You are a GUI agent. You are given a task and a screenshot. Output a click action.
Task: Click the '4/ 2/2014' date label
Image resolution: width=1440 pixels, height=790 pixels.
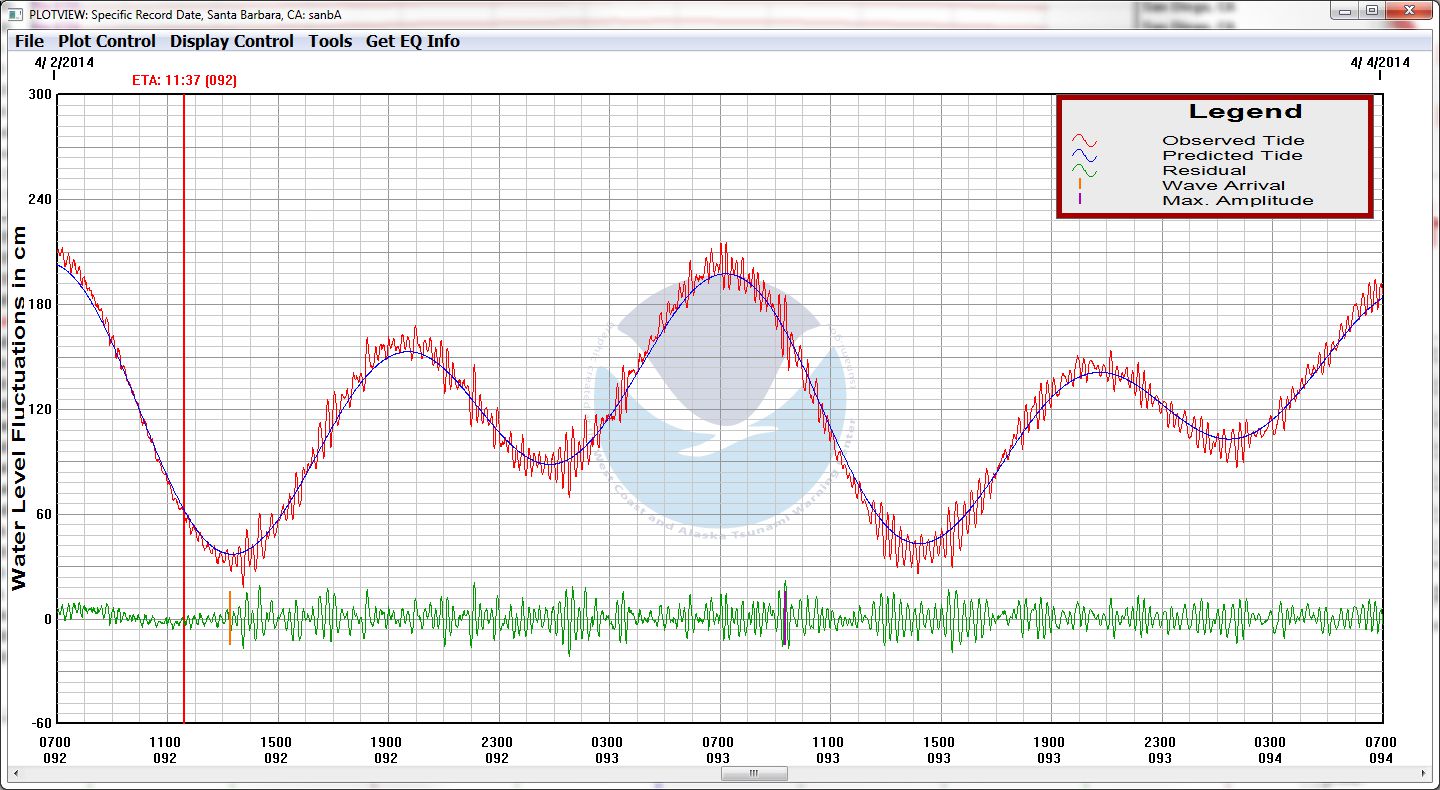click(x=64, y=62)
